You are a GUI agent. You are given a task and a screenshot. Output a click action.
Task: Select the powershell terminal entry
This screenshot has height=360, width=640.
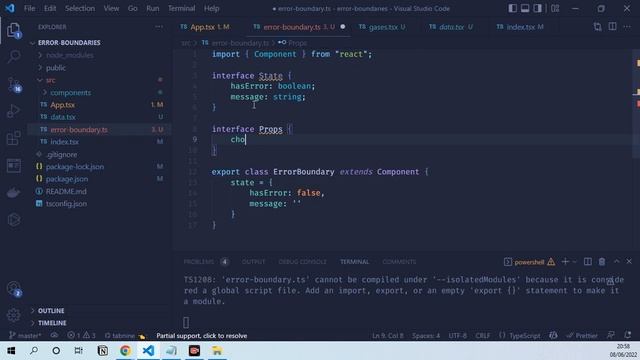click(529, 262)
